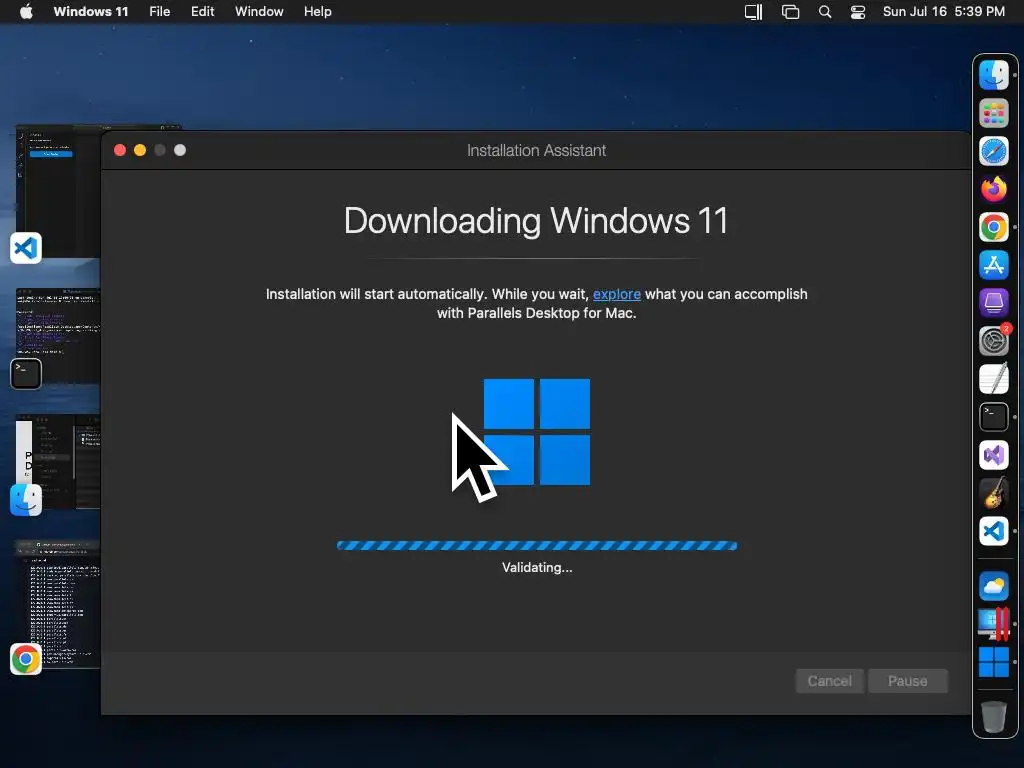
Task: Launch purple Visual Studio from the Dock
Action: (x=993, y=455)
